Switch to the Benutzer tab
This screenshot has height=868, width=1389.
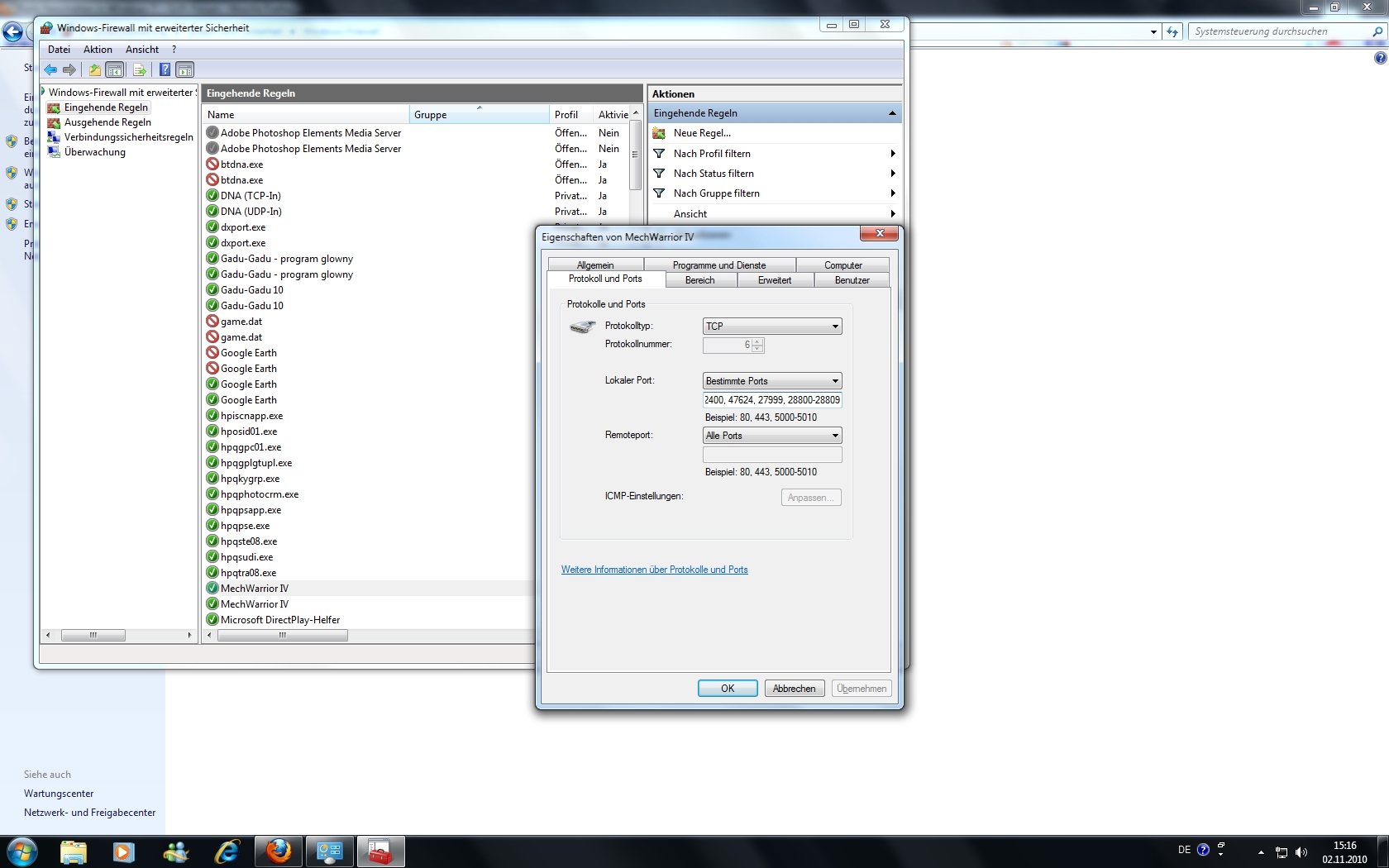852,280
